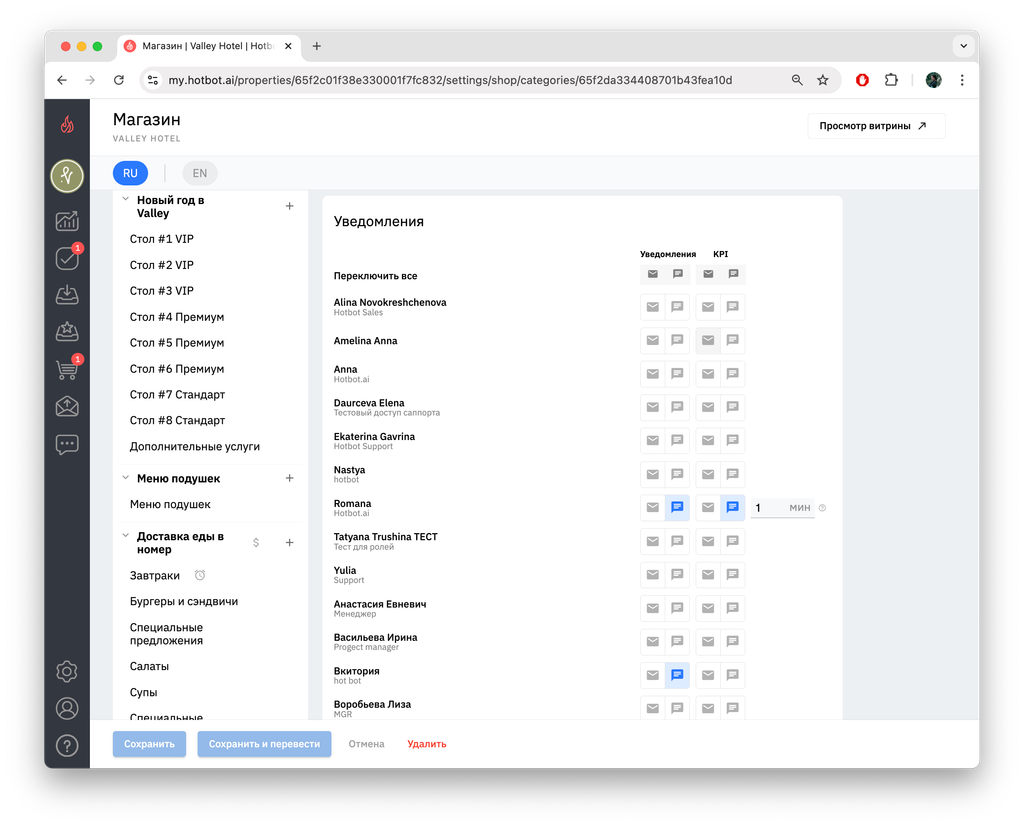Collapse the Новый год в Valley category
This screenshot has width=1024, height=827.
coord(125,199)
